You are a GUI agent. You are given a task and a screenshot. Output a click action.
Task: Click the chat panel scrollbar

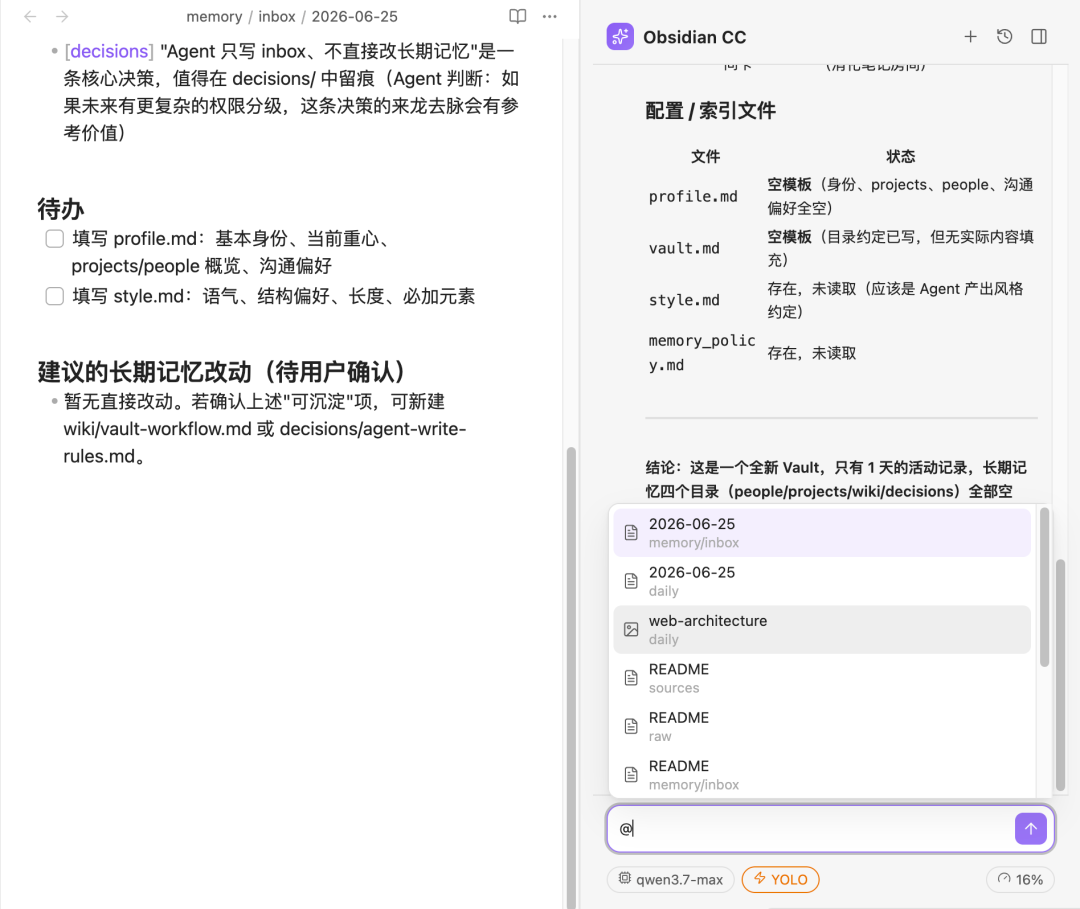[x=1061, y=675]
